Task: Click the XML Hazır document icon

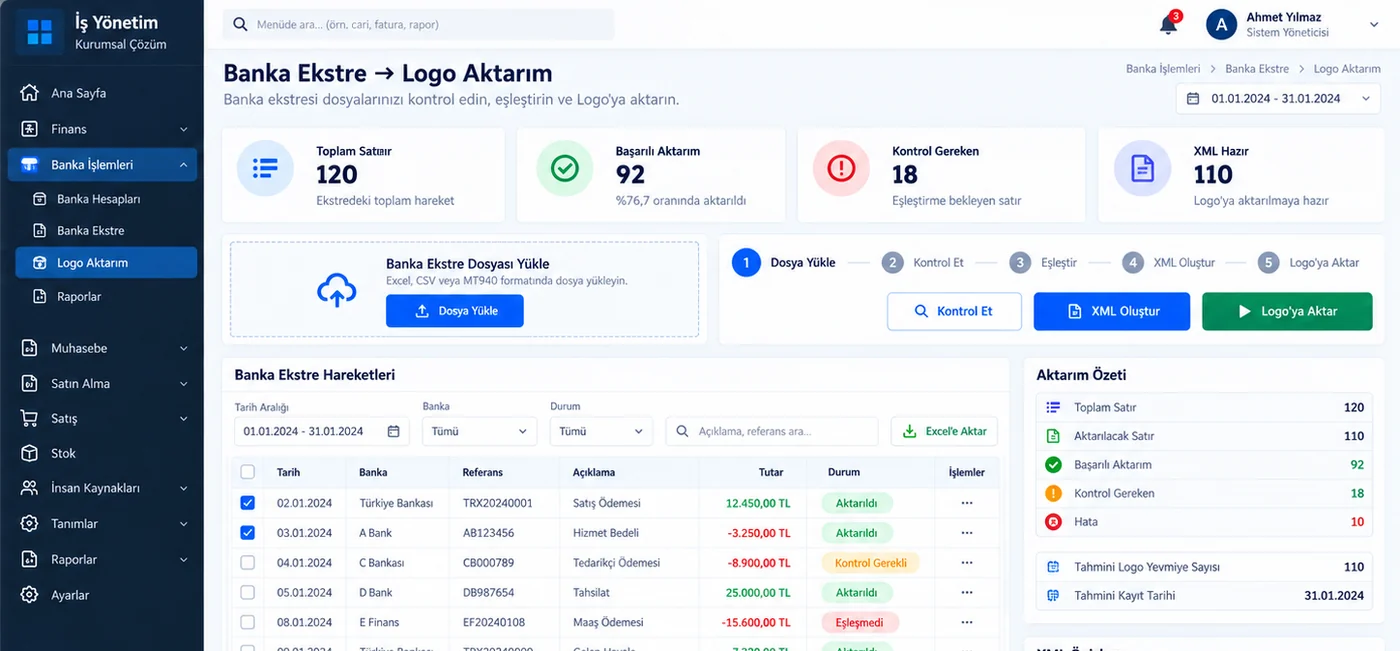Action: [1142, 168]
